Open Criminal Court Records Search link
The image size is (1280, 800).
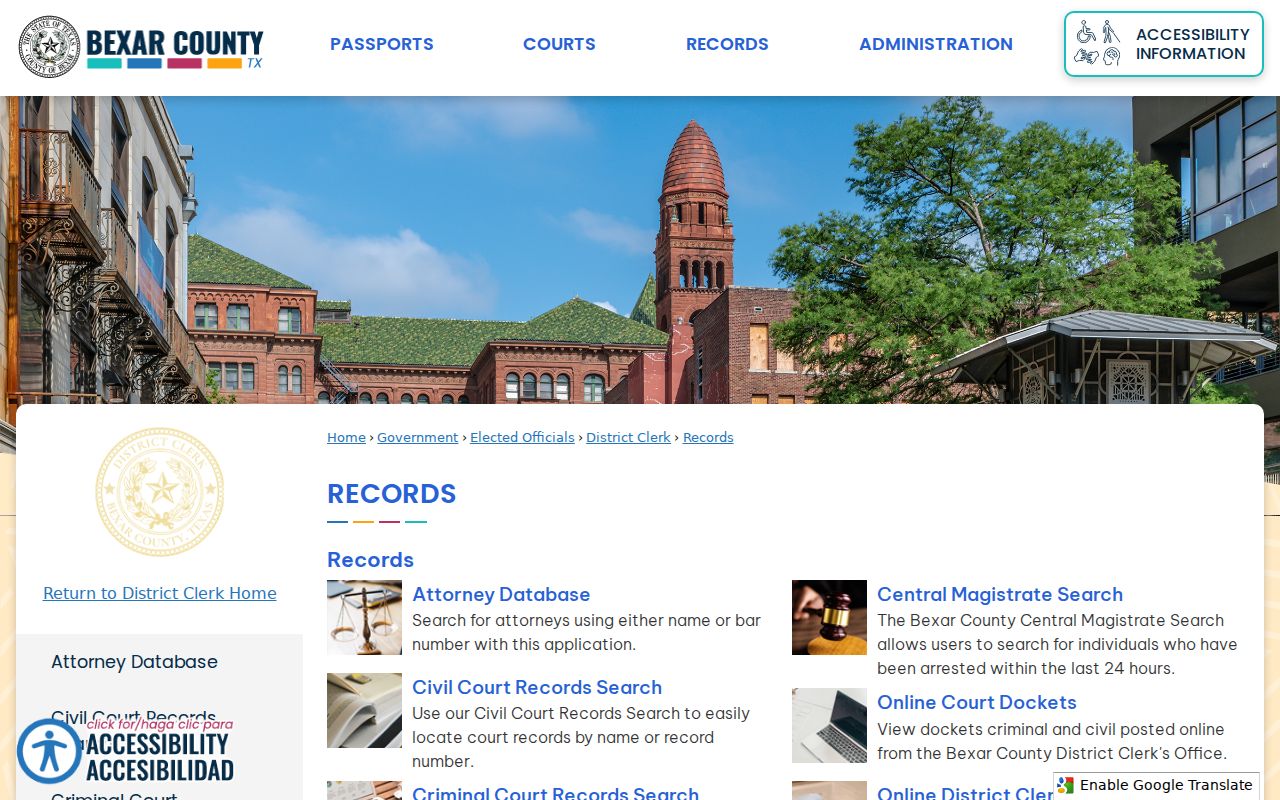click(555, 792)
